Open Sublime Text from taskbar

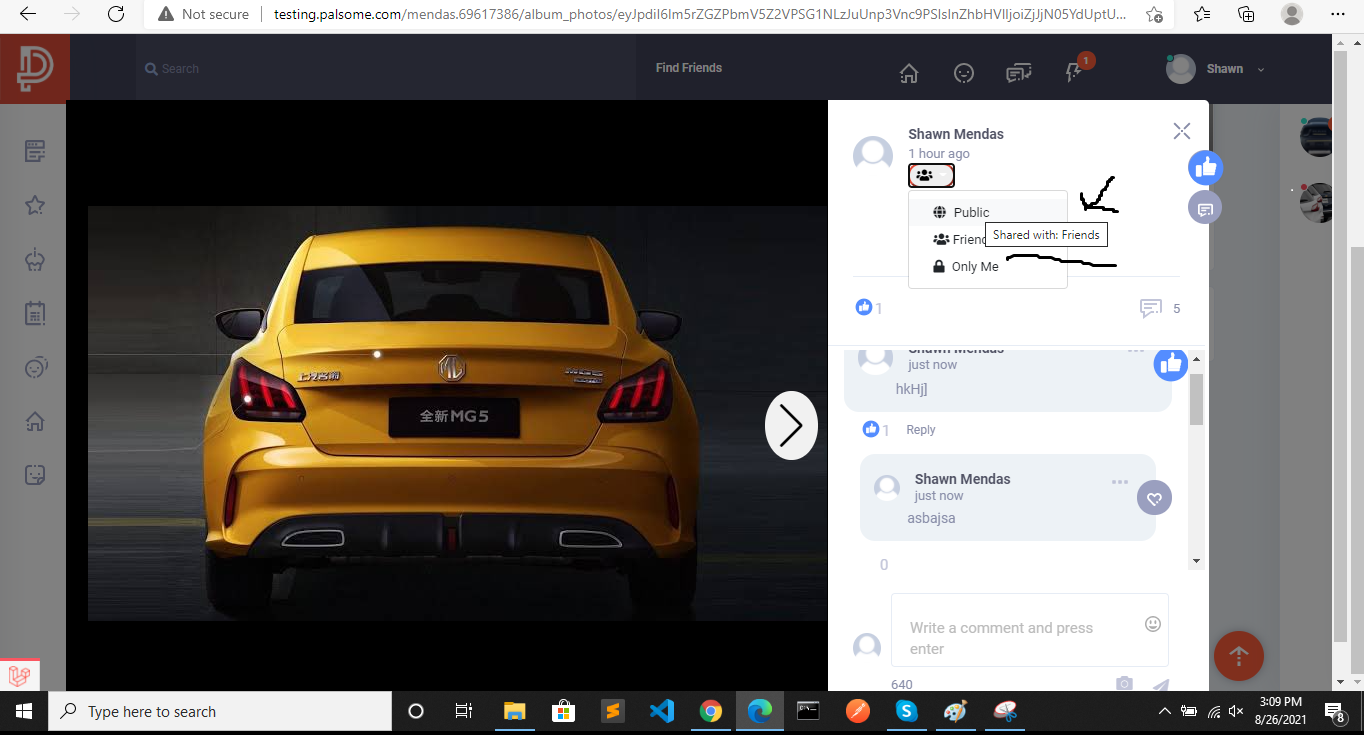click(x=612, y=712)
